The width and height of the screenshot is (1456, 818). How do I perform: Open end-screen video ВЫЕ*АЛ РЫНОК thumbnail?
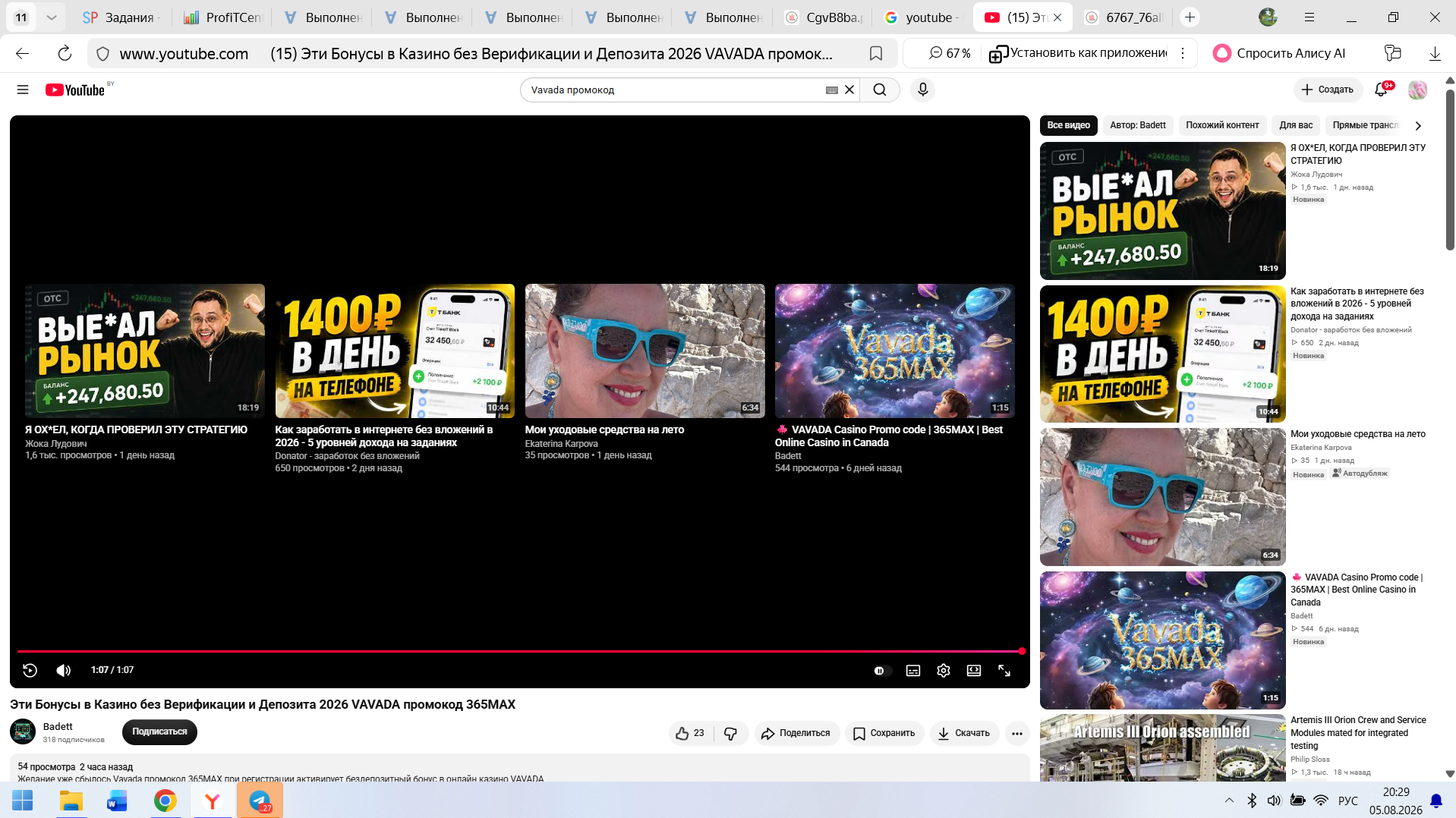[145, 351]
